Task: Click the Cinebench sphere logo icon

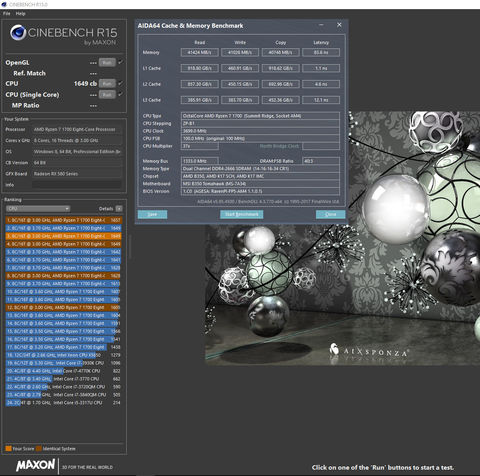Action: tap(18, 32)
